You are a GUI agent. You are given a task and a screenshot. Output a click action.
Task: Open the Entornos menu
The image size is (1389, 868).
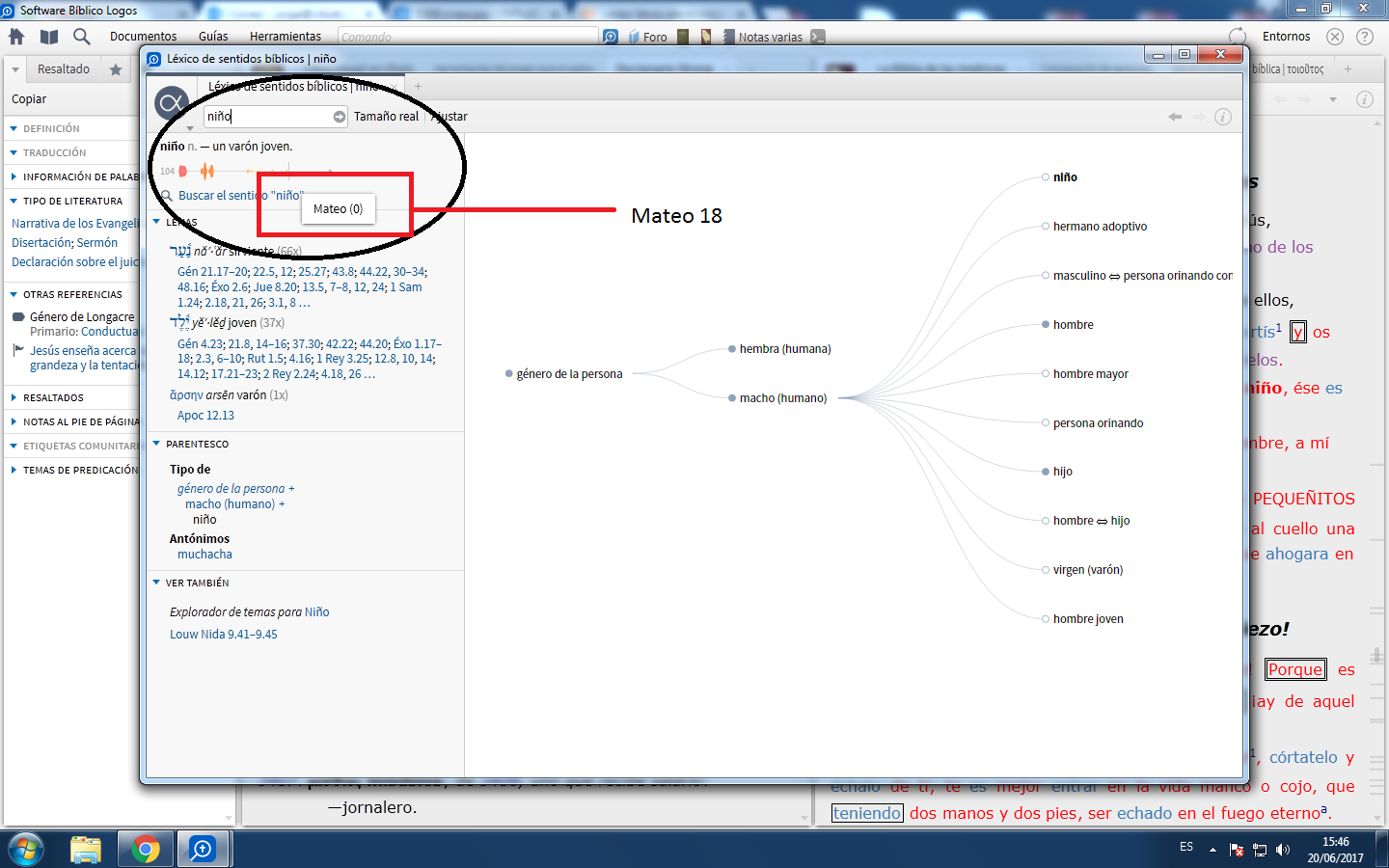click(x=1287, y=37)
